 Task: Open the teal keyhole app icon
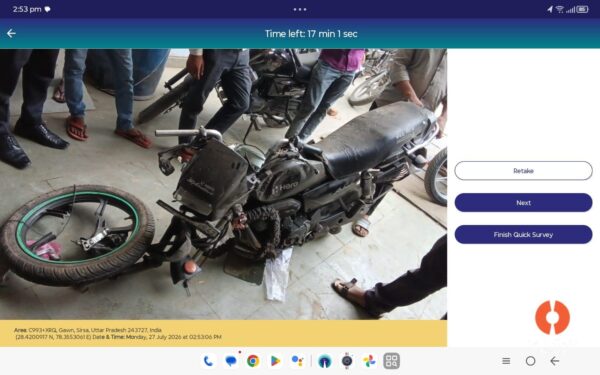point(324,361)
